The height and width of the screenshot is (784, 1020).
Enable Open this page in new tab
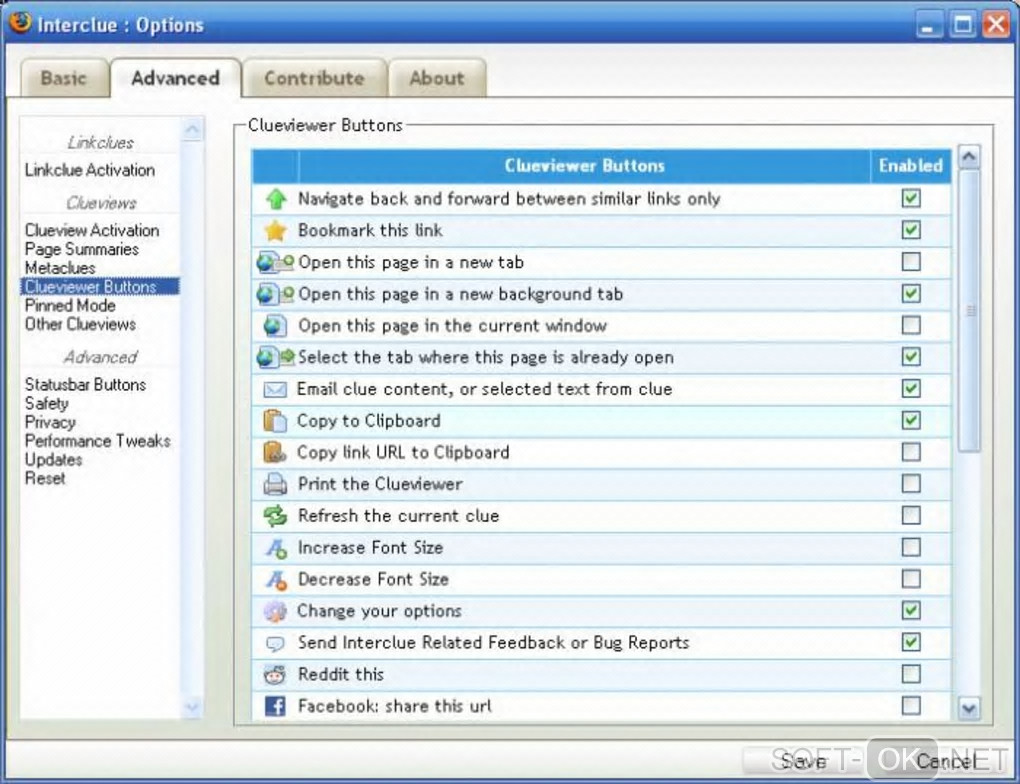coord(911,262)
